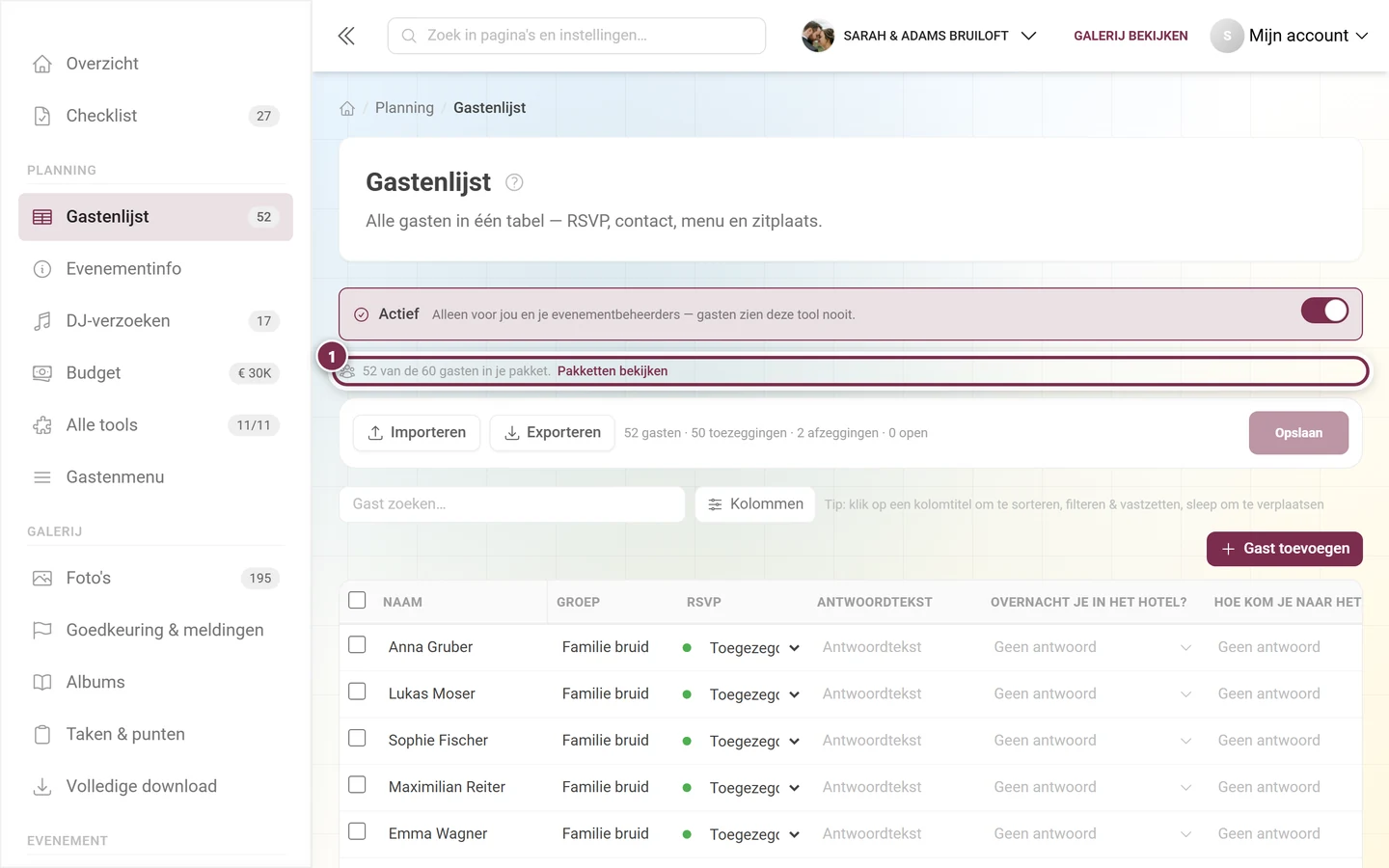Click the Exporteren button
The width and height of the screenshot is (1389, 868).
(553, 433)
